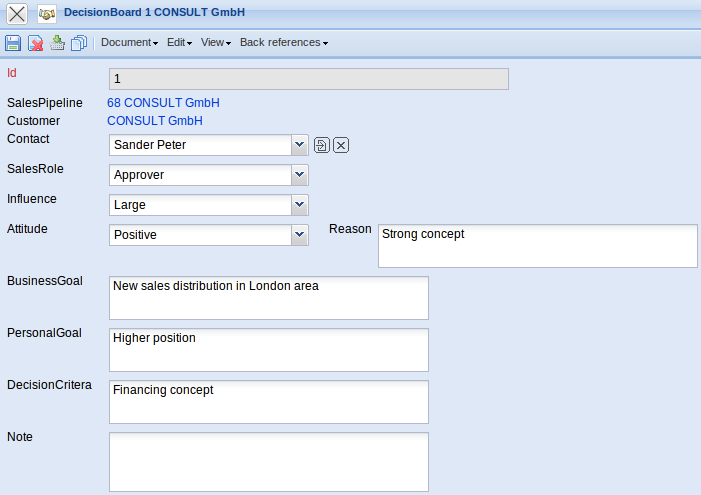This screenshot has height=495, width=701.
Task: Open the Edit menu
Action: [x=179, y=43]
